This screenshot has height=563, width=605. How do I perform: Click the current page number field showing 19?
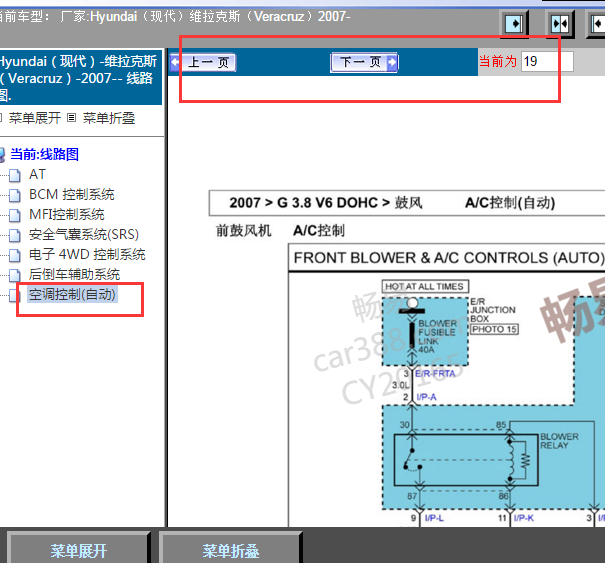pos(547,61)
